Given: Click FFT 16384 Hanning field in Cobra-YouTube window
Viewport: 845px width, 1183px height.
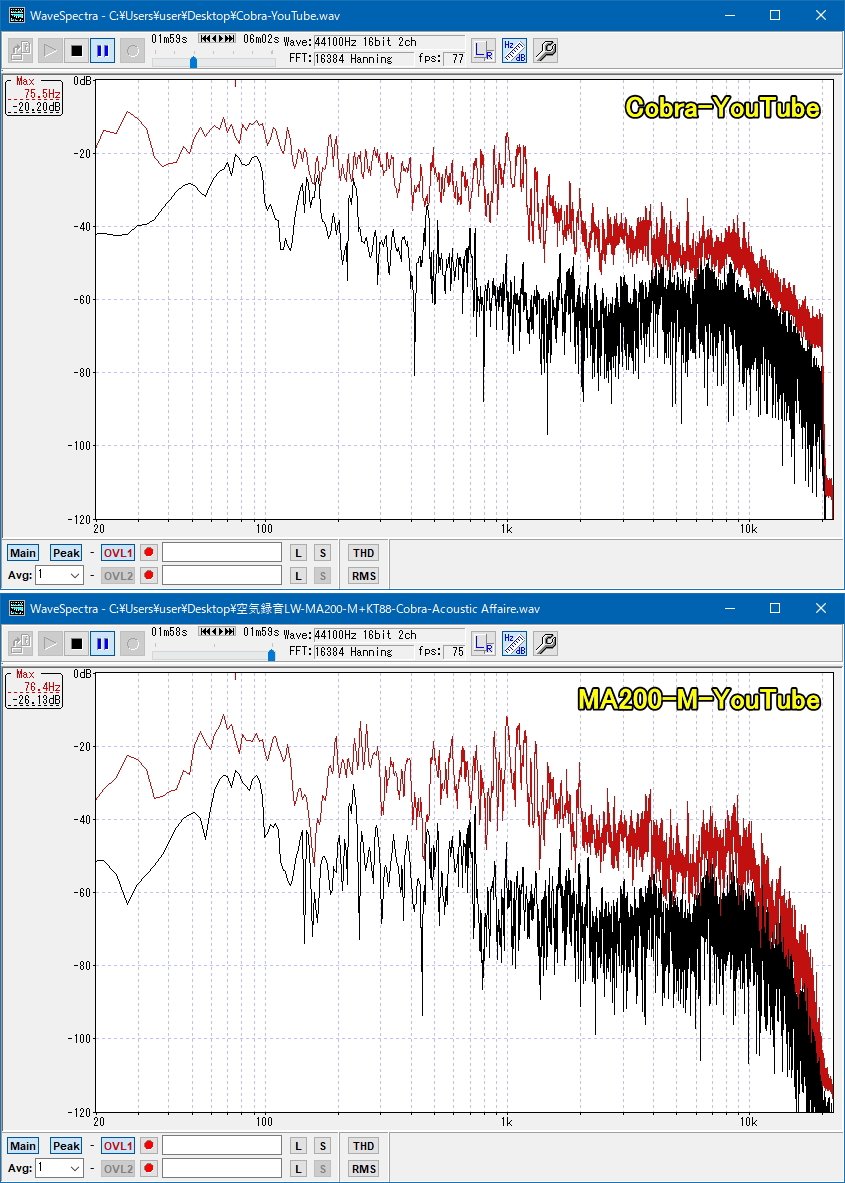Looking at the screenshot, I should tap(364, 58).
